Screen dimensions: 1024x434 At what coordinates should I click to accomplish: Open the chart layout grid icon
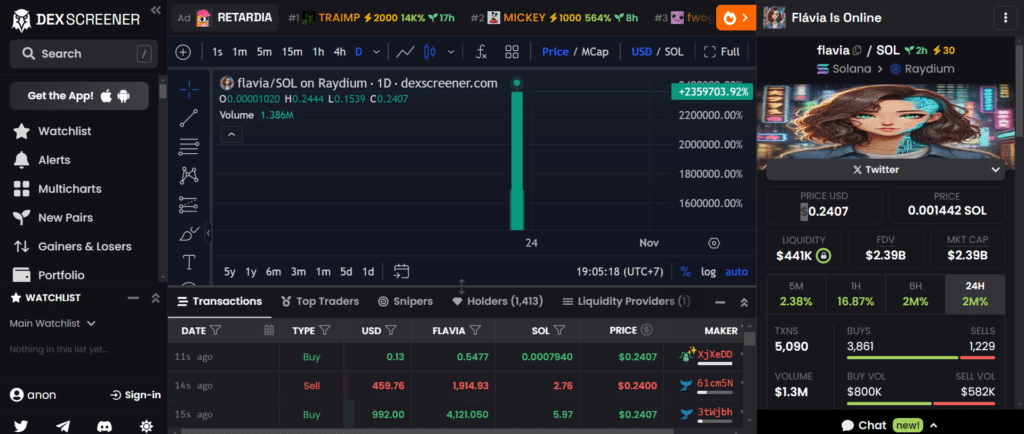pos(512,52)
